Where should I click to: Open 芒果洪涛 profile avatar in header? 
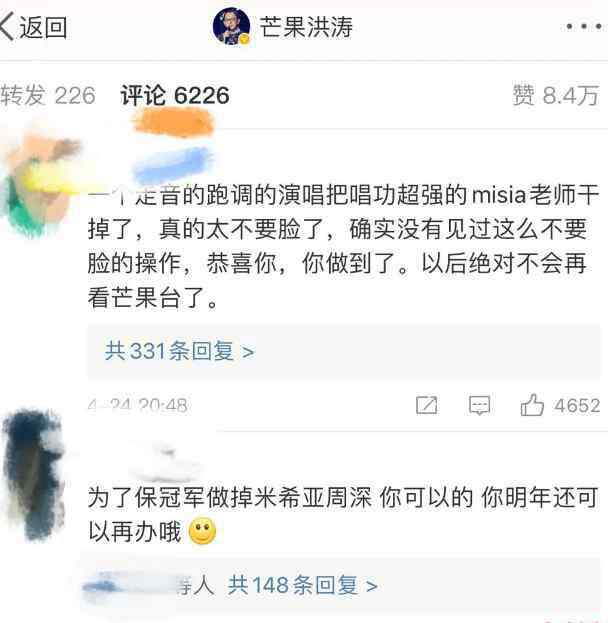point(232,26)
